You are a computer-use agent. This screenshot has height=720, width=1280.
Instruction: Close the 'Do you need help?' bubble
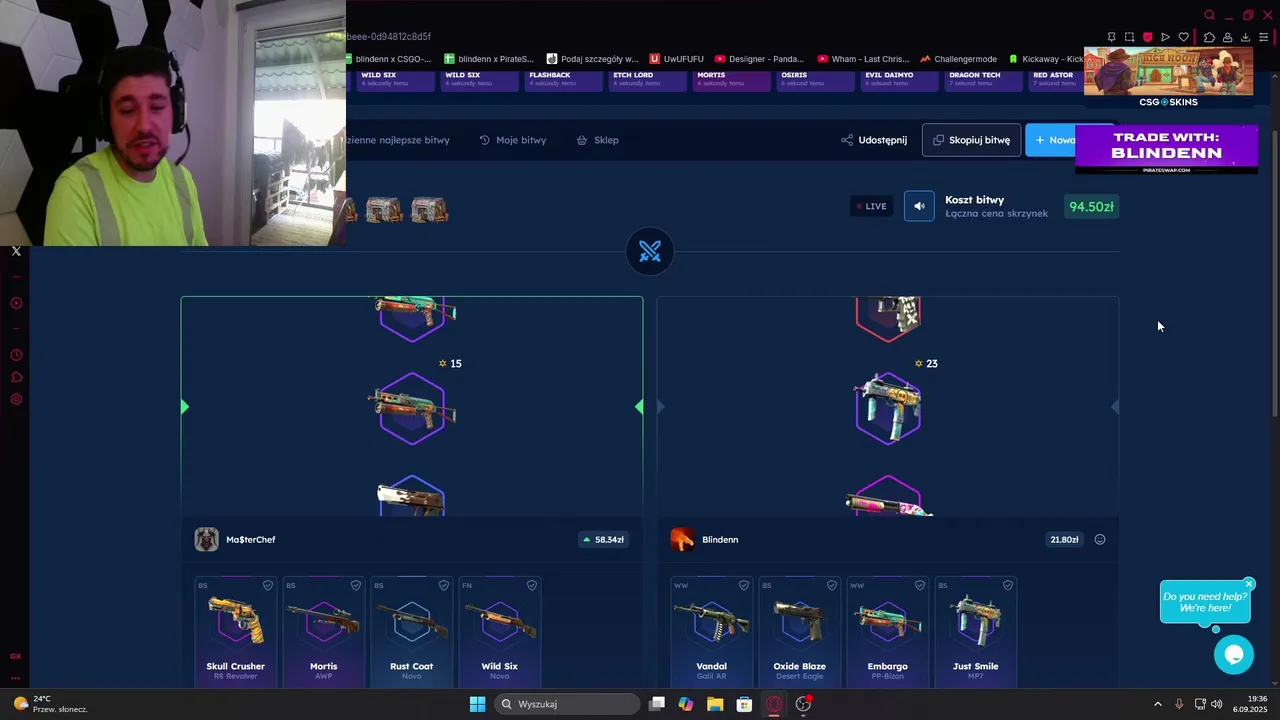pos(1249,584)
